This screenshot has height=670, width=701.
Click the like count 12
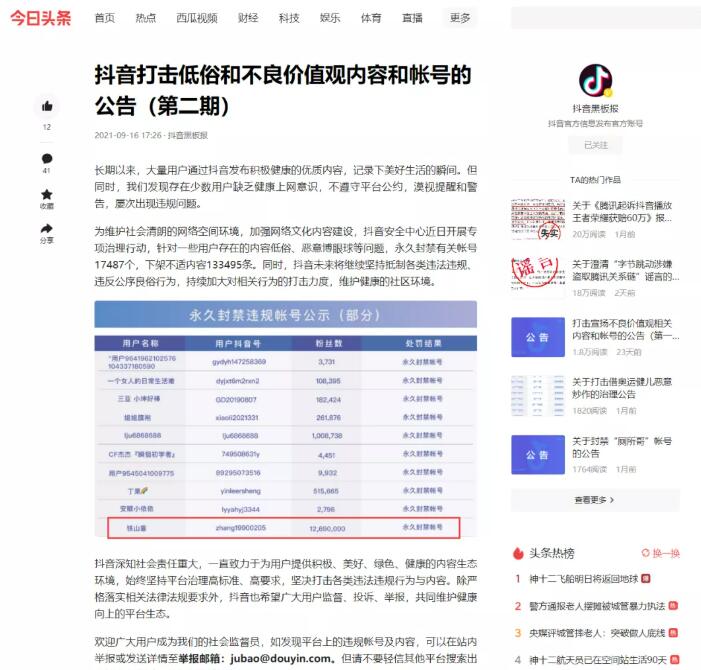47,127
